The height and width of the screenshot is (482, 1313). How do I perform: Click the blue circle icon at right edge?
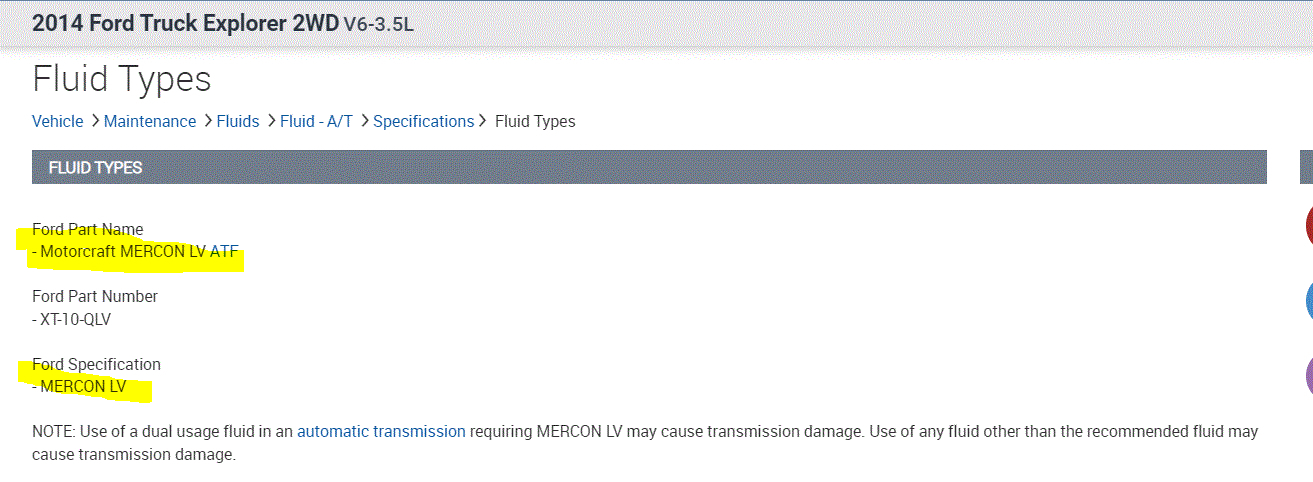click(1308, 300)
